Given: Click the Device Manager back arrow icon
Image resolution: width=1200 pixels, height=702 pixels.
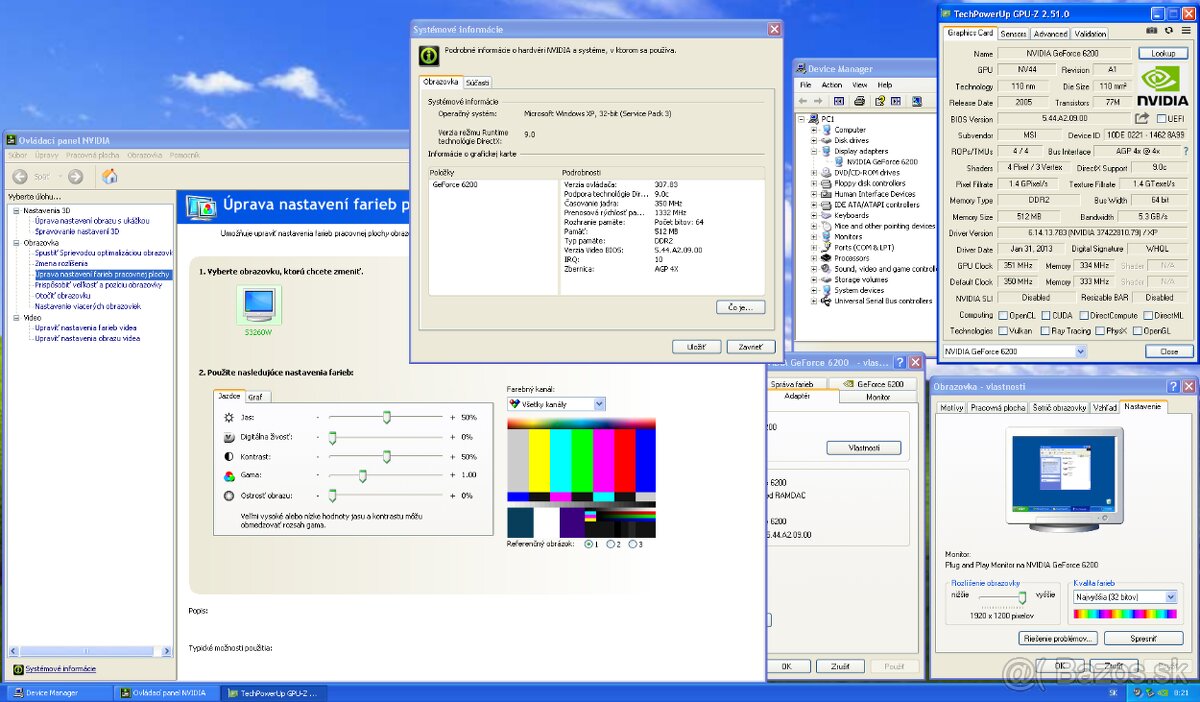Looking at the screenshot, I should 803,101.
